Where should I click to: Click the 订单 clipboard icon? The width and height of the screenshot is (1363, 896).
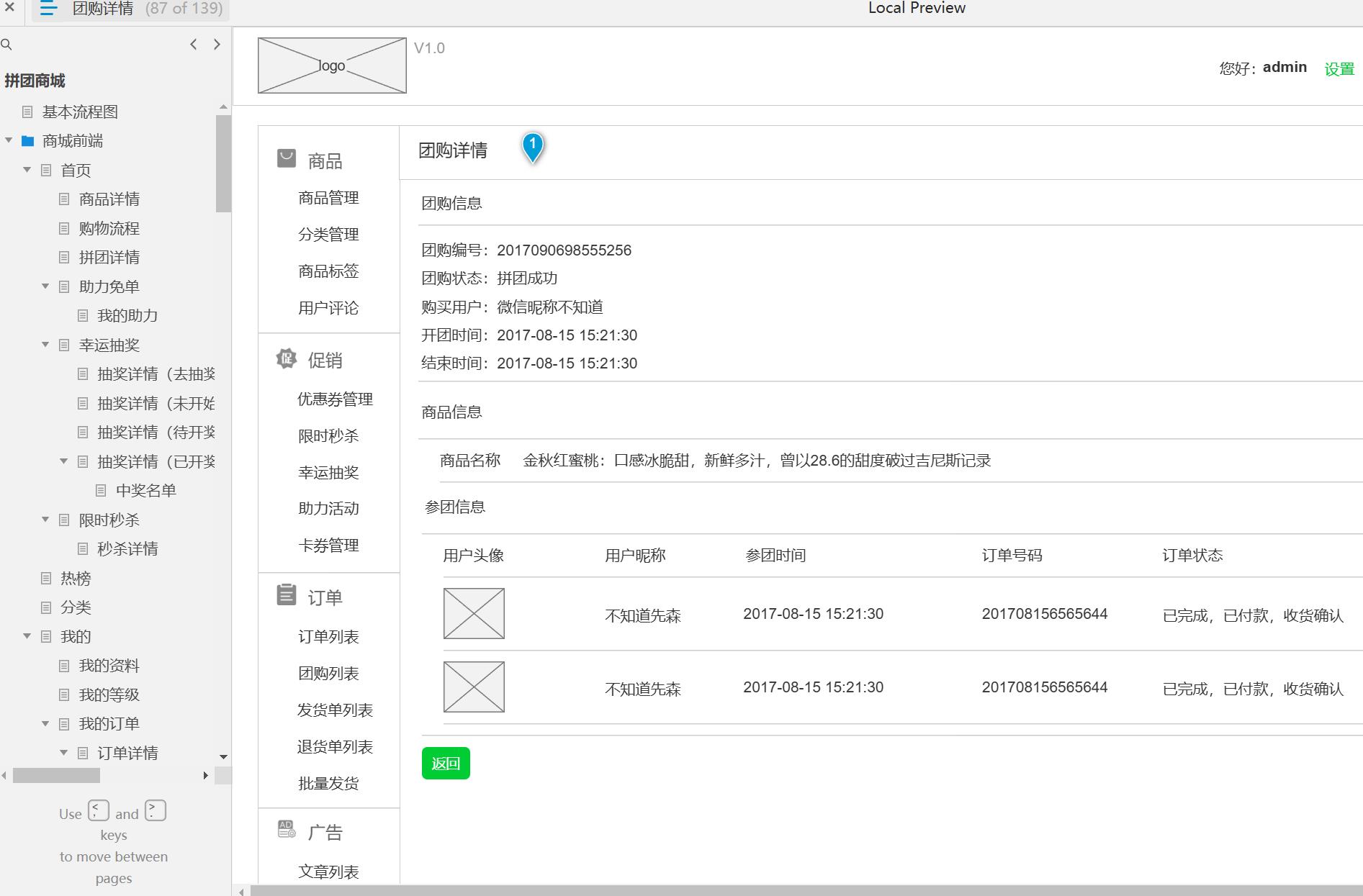coord(287,595)
